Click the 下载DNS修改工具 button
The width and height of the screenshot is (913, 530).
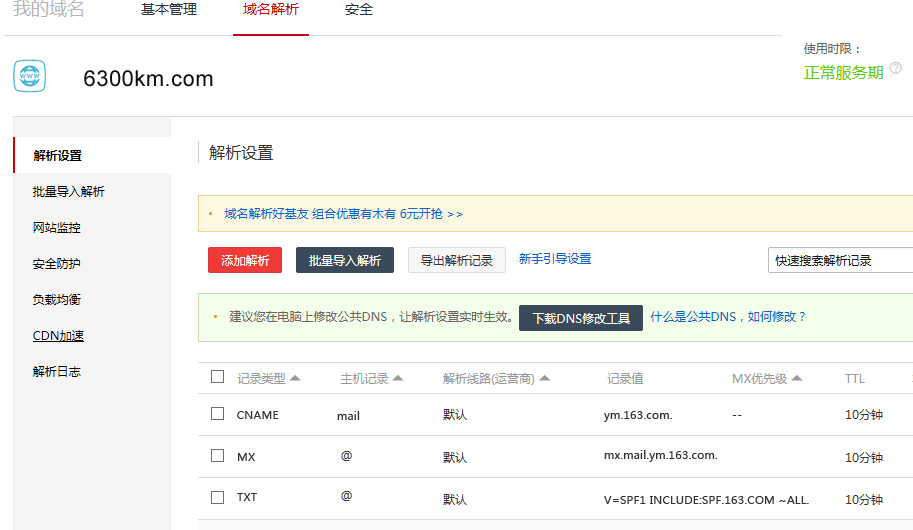coord(581,318)
